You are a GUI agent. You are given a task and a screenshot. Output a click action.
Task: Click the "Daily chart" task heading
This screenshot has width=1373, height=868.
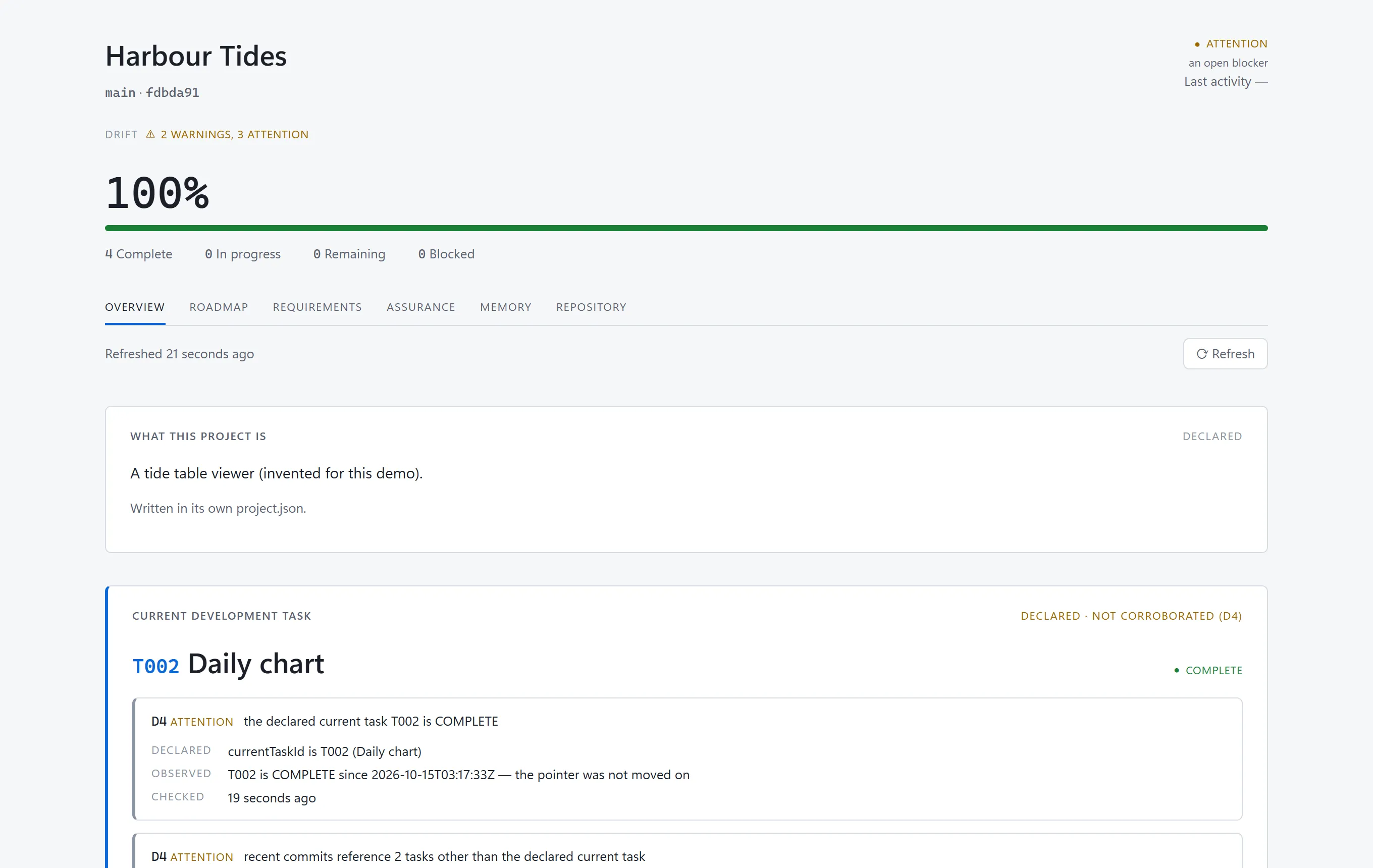coord(256,664)
